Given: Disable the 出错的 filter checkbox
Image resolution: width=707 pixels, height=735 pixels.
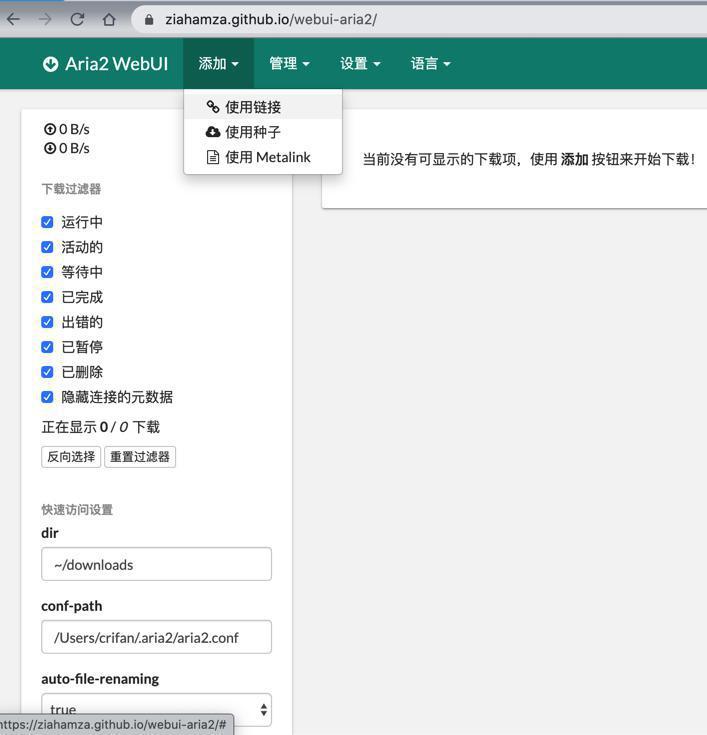Looking at the screenshot, I should [x=47, y=322].
